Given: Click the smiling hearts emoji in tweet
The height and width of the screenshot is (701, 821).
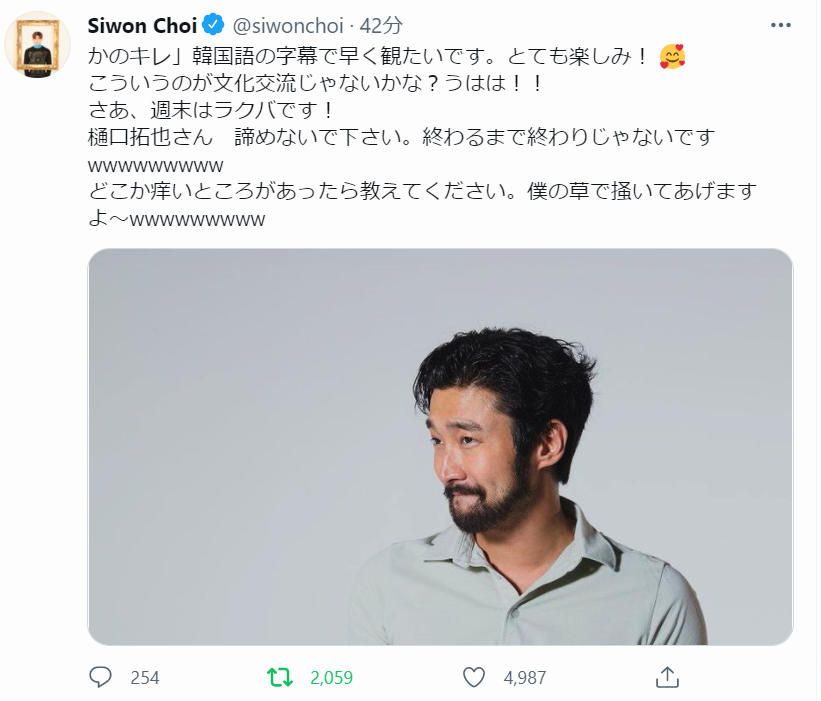Looking at the screenshot, I should coord(672,57).
